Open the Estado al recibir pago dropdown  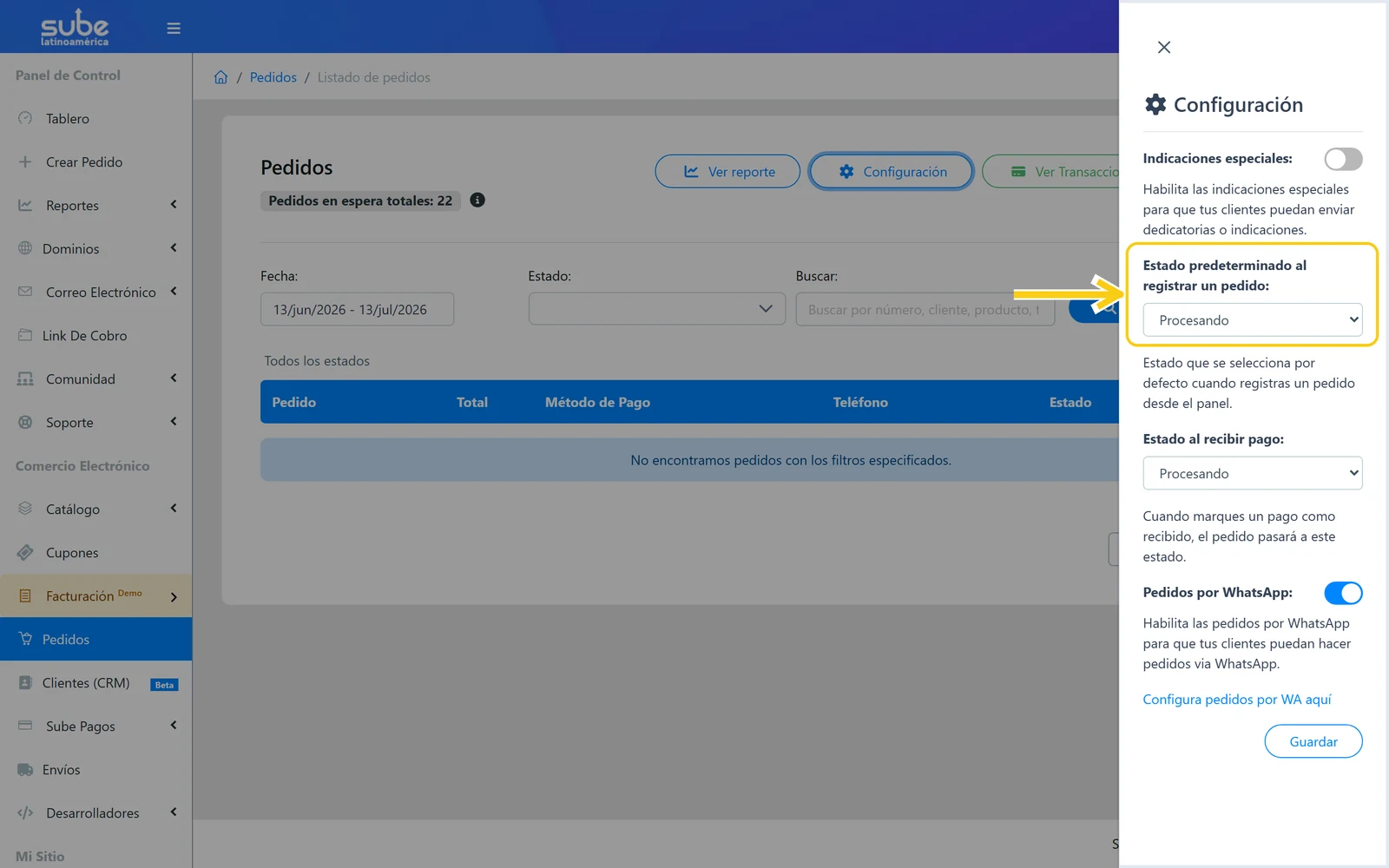pos(1253,473)
